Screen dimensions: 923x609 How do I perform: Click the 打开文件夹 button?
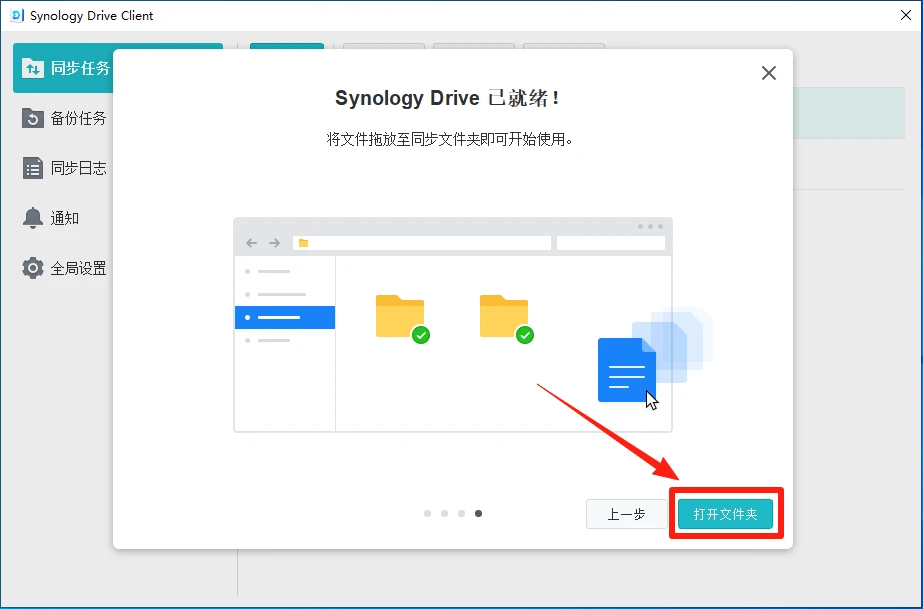point(725,514)
